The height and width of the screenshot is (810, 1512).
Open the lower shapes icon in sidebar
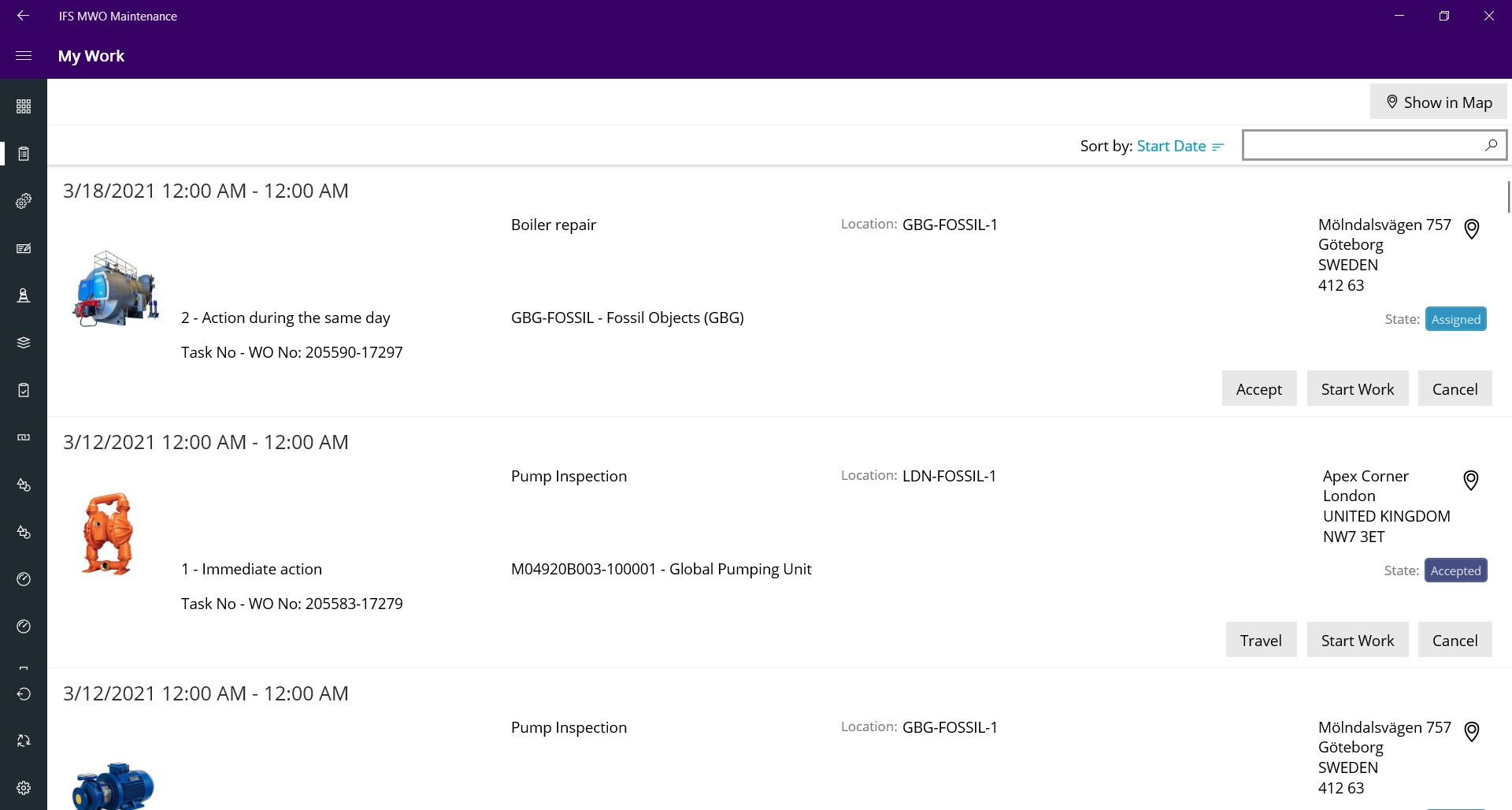24,532
